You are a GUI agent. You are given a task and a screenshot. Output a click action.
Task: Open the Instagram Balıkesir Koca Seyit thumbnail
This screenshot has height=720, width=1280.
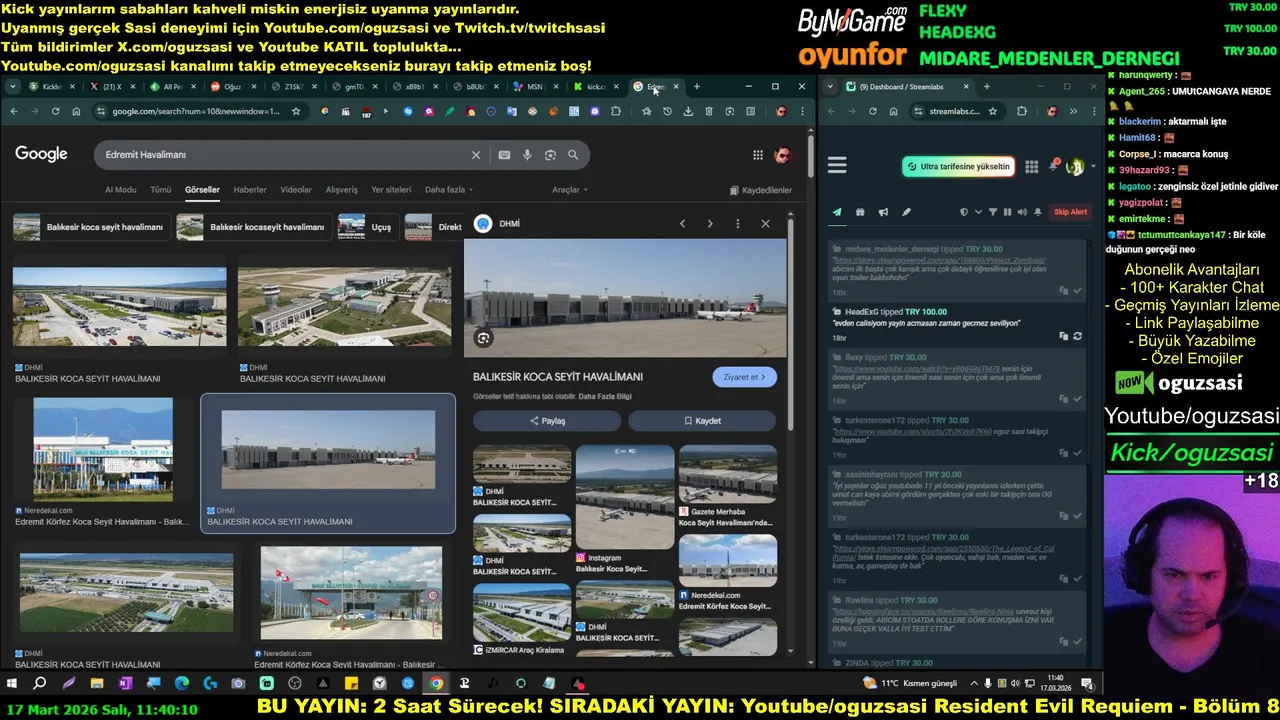click(x=625, y=498)
